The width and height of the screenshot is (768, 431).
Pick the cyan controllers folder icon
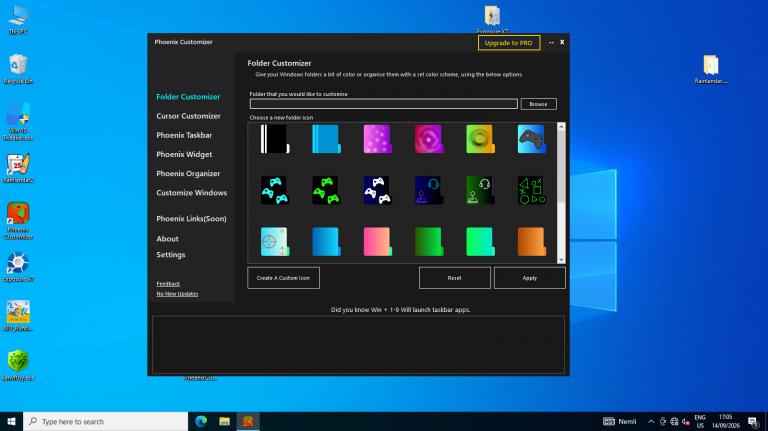click(x=275, y=191)
